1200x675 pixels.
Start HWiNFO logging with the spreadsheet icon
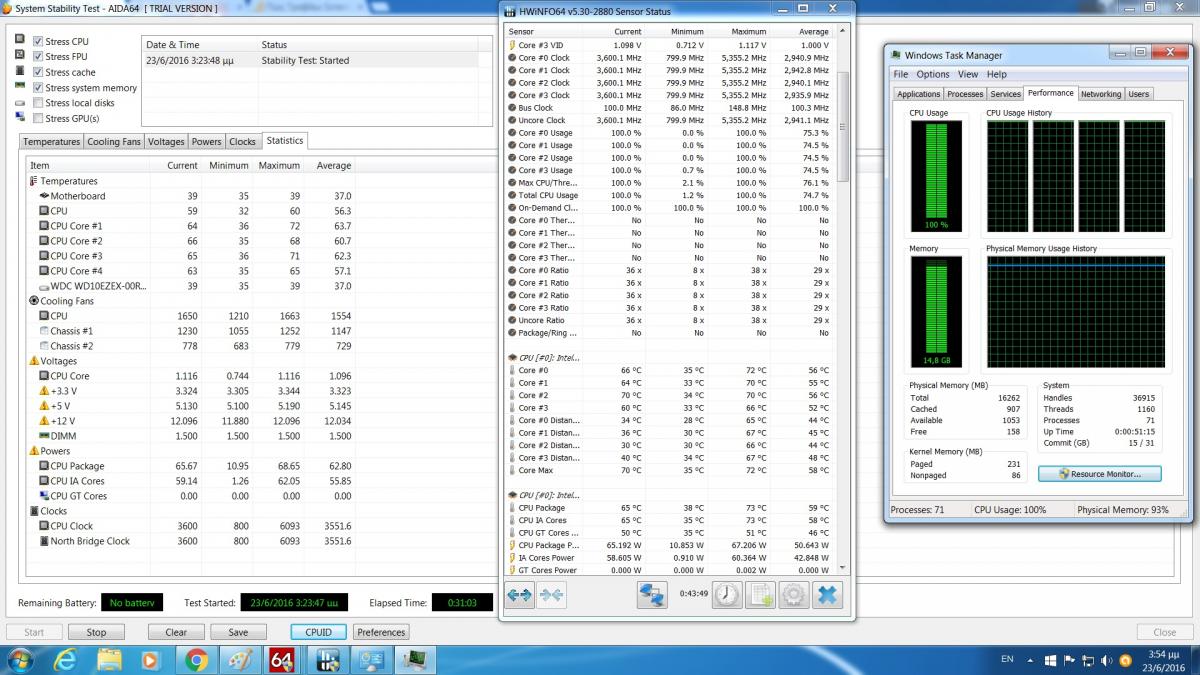[x=761, y=594]
